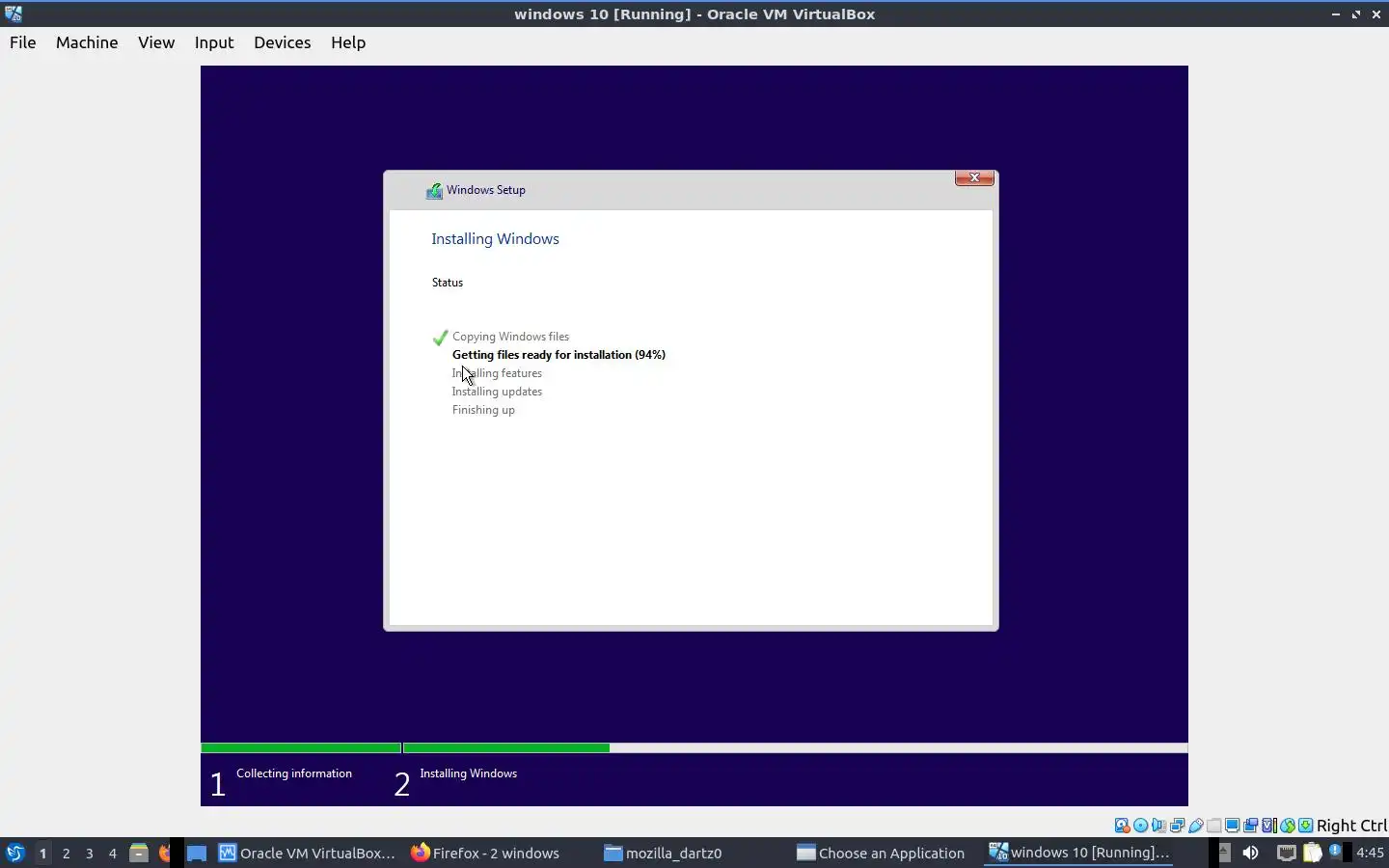Click the Right Ctrl host key label

(1351, 826)
